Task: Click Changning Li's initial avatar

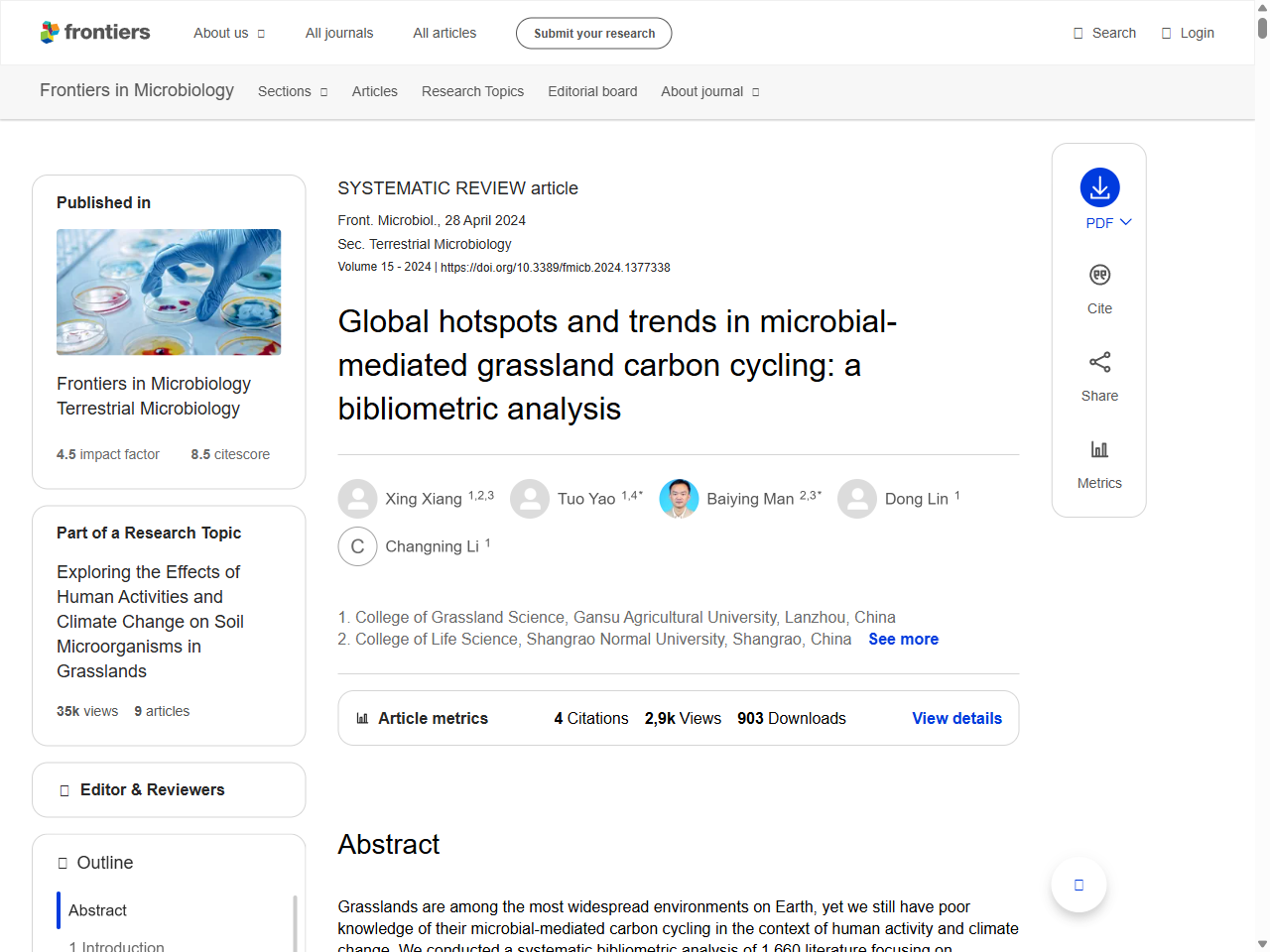Action: (x=357, y=546)
